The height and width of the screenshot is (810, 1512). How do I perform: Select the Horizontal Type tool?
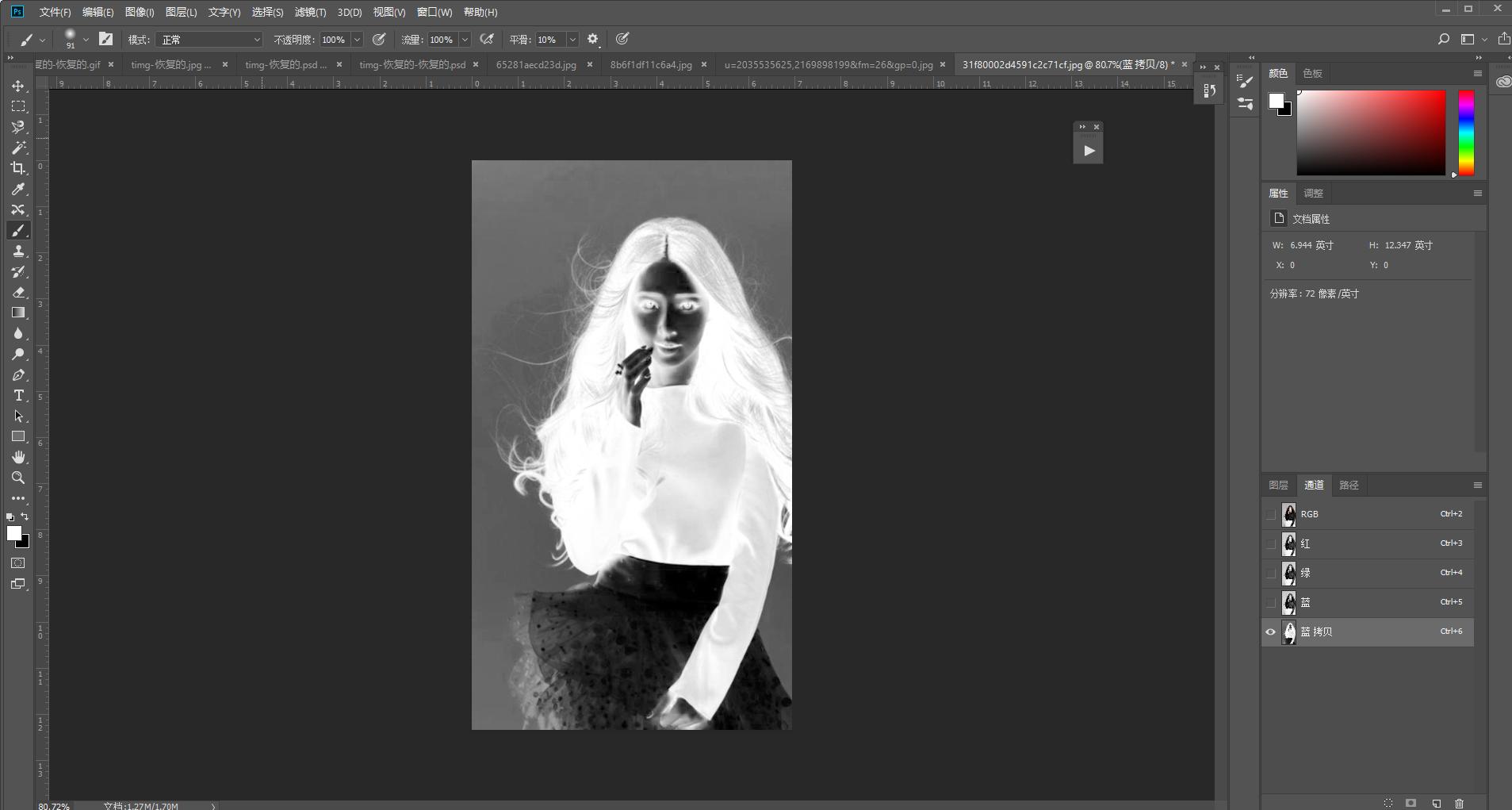click(x=18, y=396)
